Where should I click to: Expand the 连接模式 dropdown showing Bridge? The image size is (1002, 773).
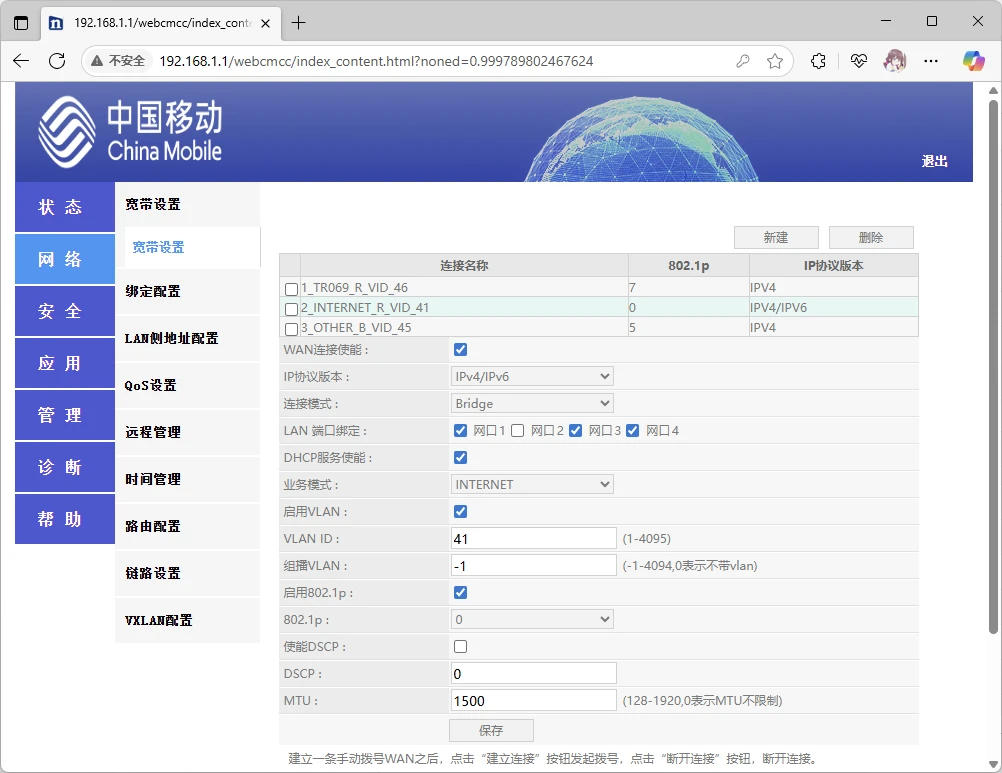pyautogui.click(x=532, y=403)
